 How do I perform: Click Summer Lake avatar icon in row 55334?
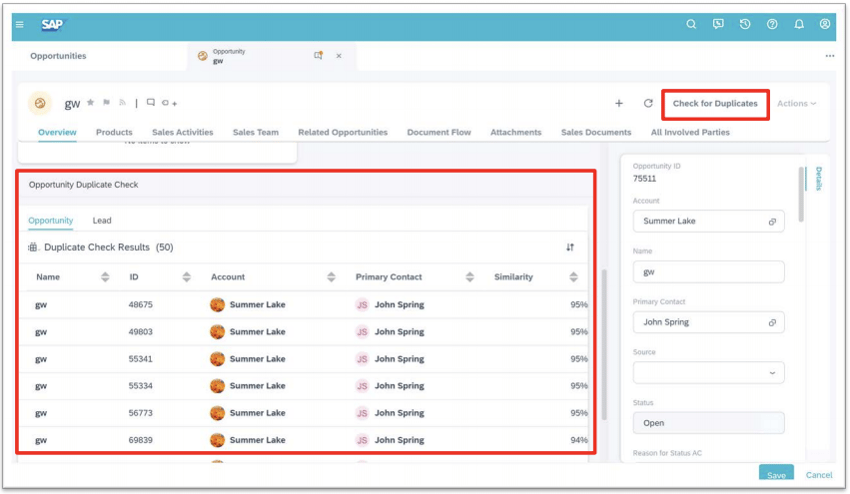217,386
